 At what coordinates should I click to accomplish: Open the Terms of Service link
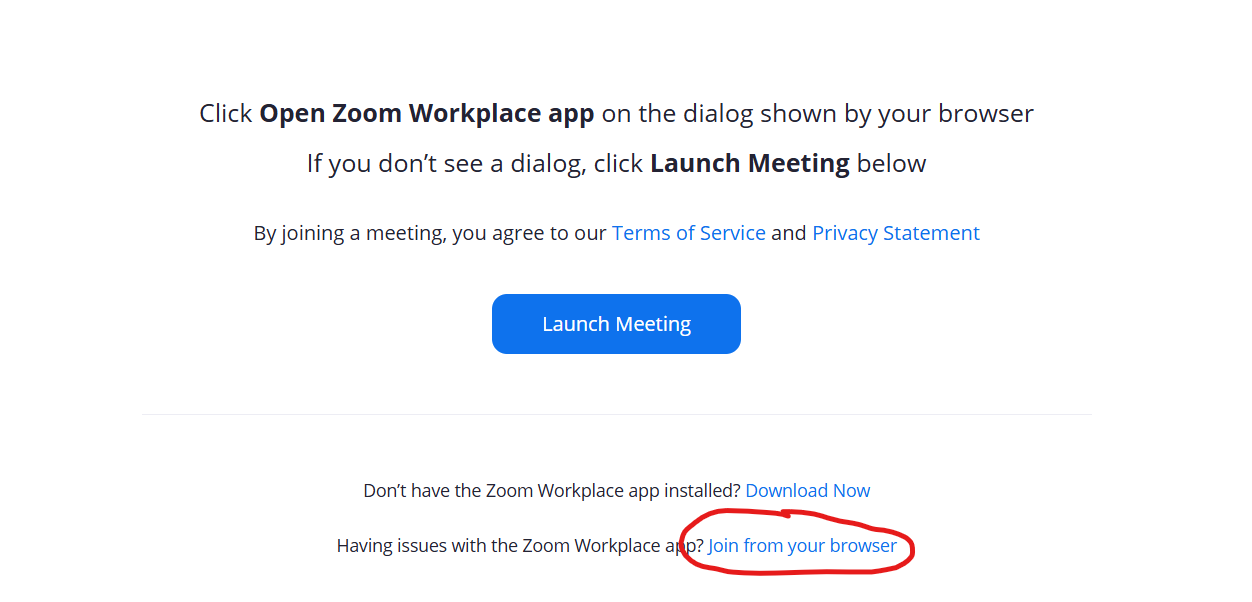pos(688,233)
